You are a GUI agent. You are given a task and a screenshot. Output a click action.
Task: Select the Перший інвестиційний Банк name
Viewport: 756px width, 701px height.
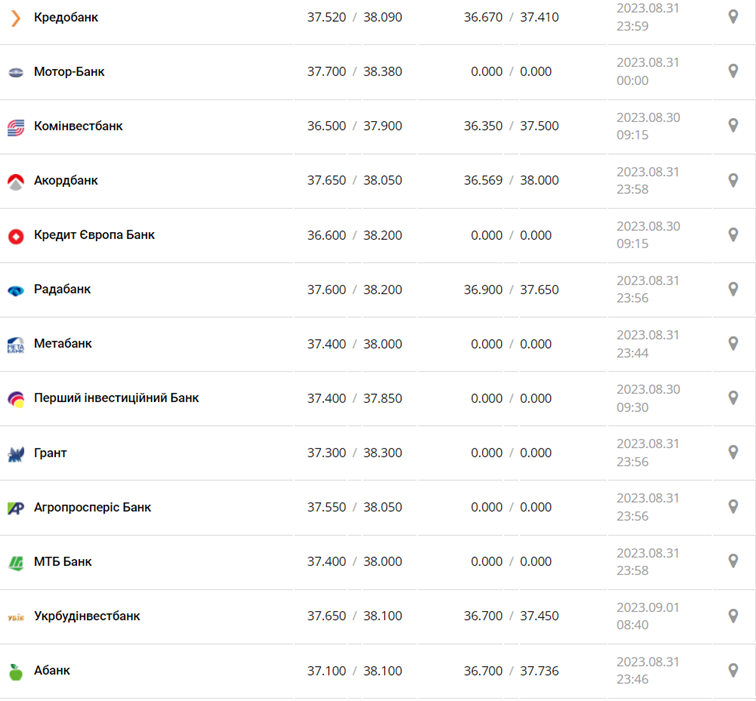(116, 398)
